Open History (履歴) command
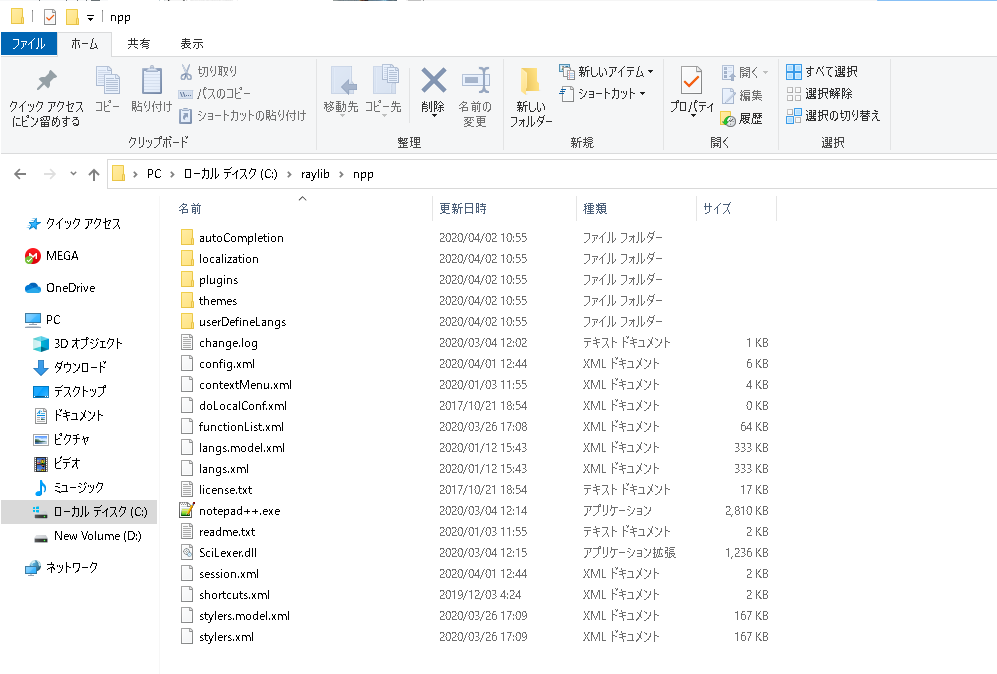The width and height of the screenshot is (997, 674). 741,118
